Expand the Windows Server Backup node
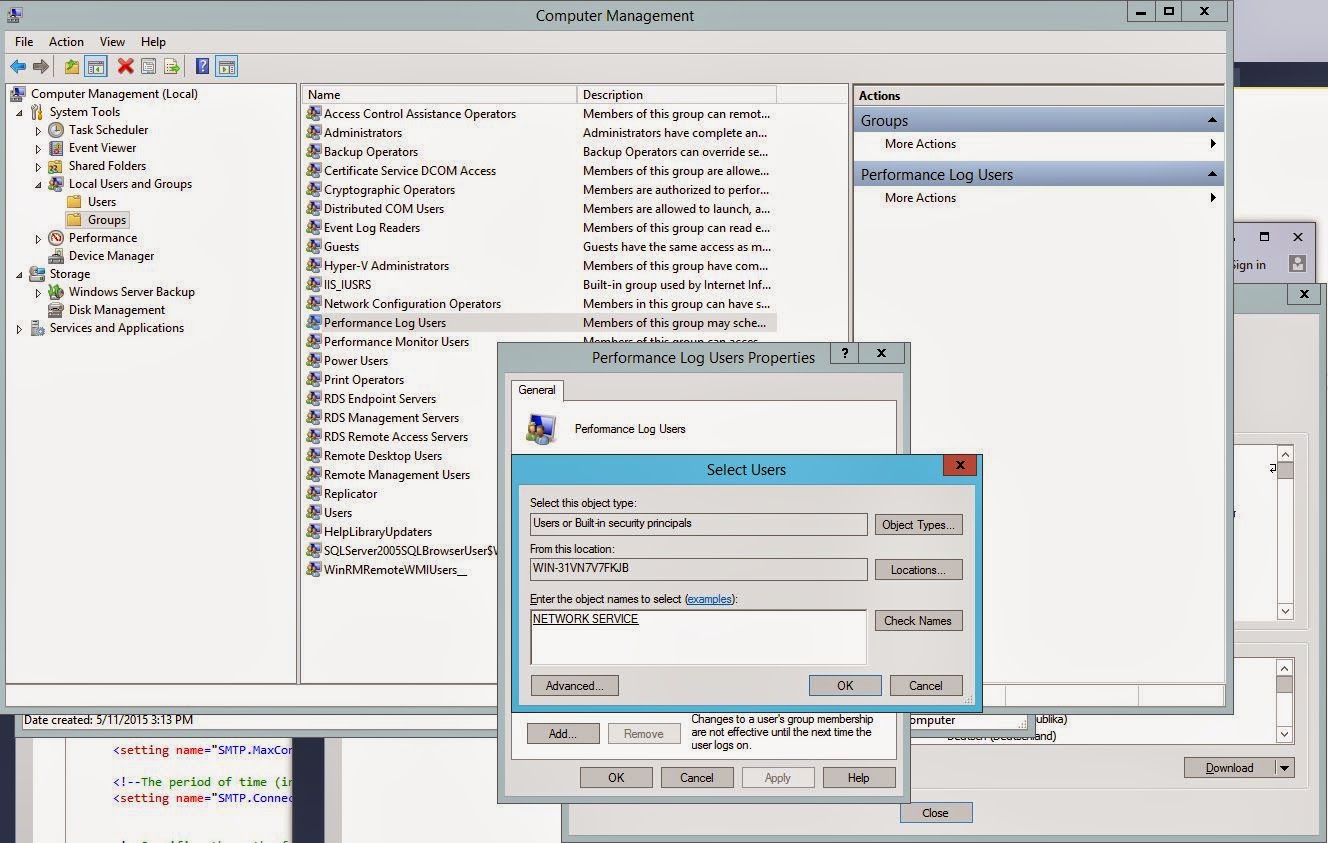This screenshot has height=843, width=1328. pos(38,292)
